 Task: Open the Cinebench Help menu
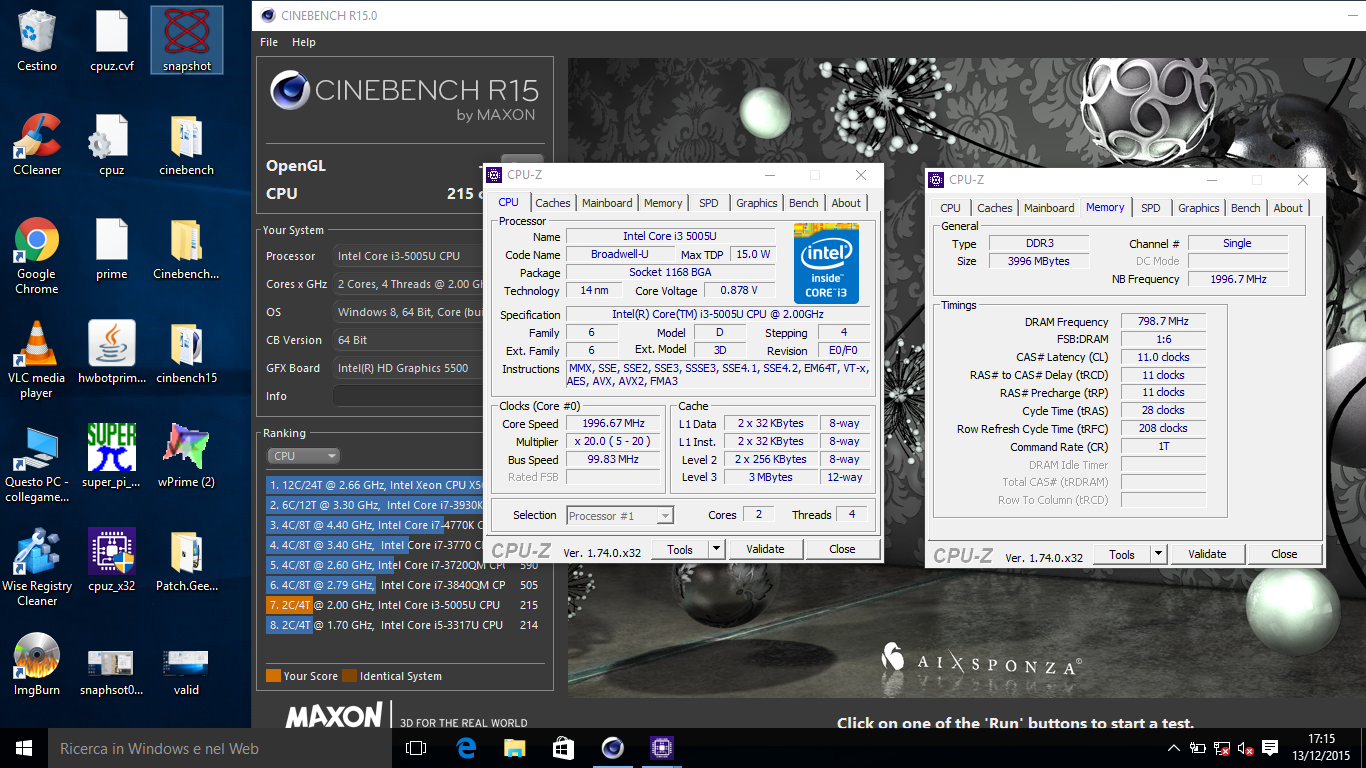[304, 42]
